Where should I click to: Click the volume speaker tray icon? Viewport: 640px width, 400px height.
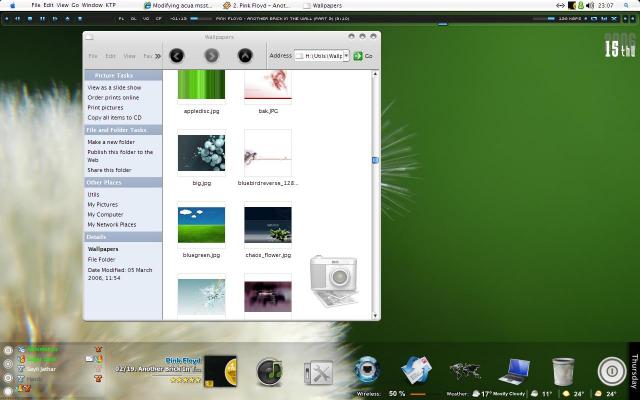click(x=590, y=5)
